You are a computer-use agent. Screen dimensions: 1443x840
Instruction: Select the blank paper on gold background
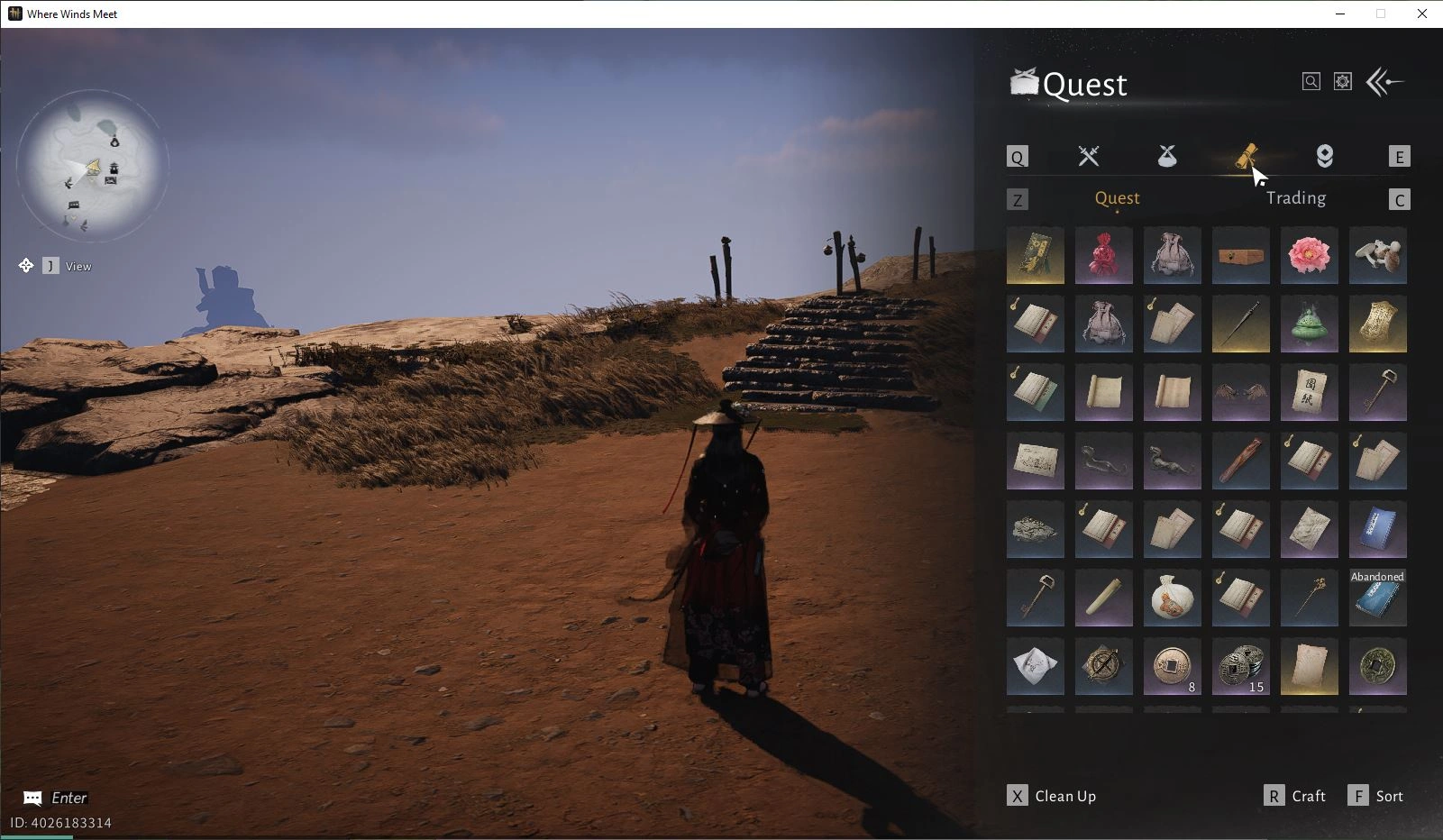coord(1309,666)
